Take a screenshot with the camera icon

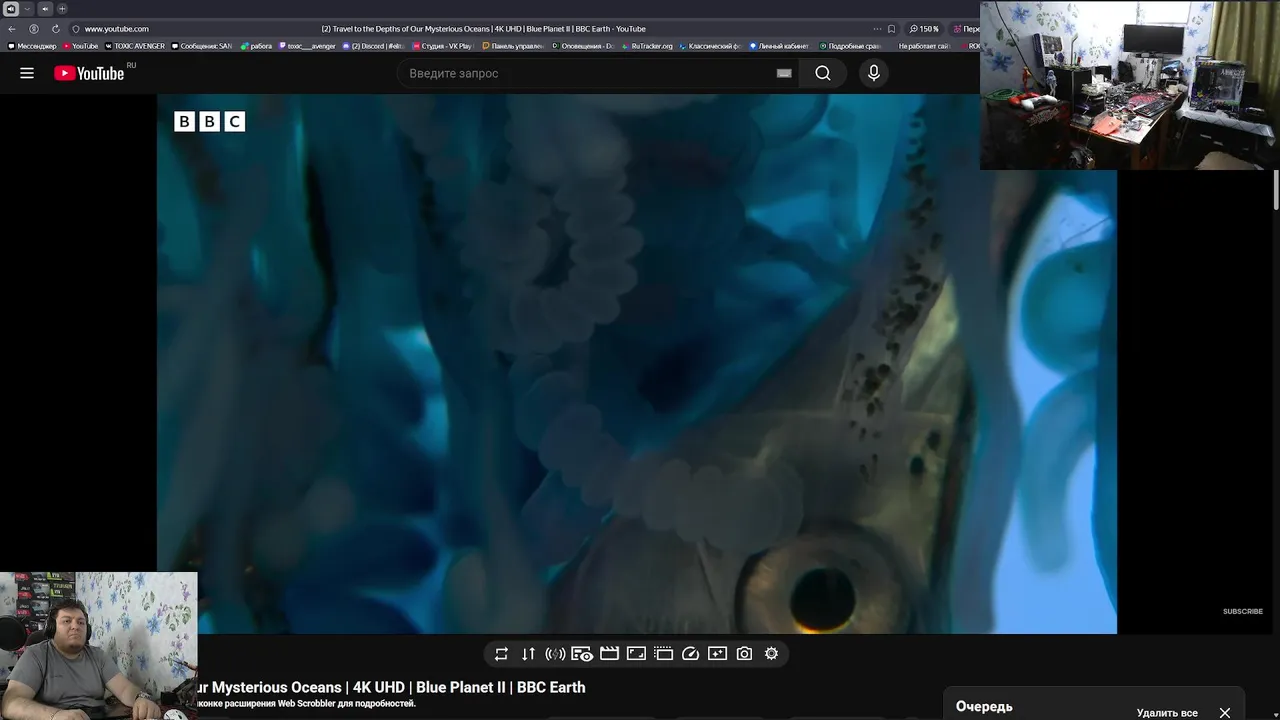coord(744,654)
